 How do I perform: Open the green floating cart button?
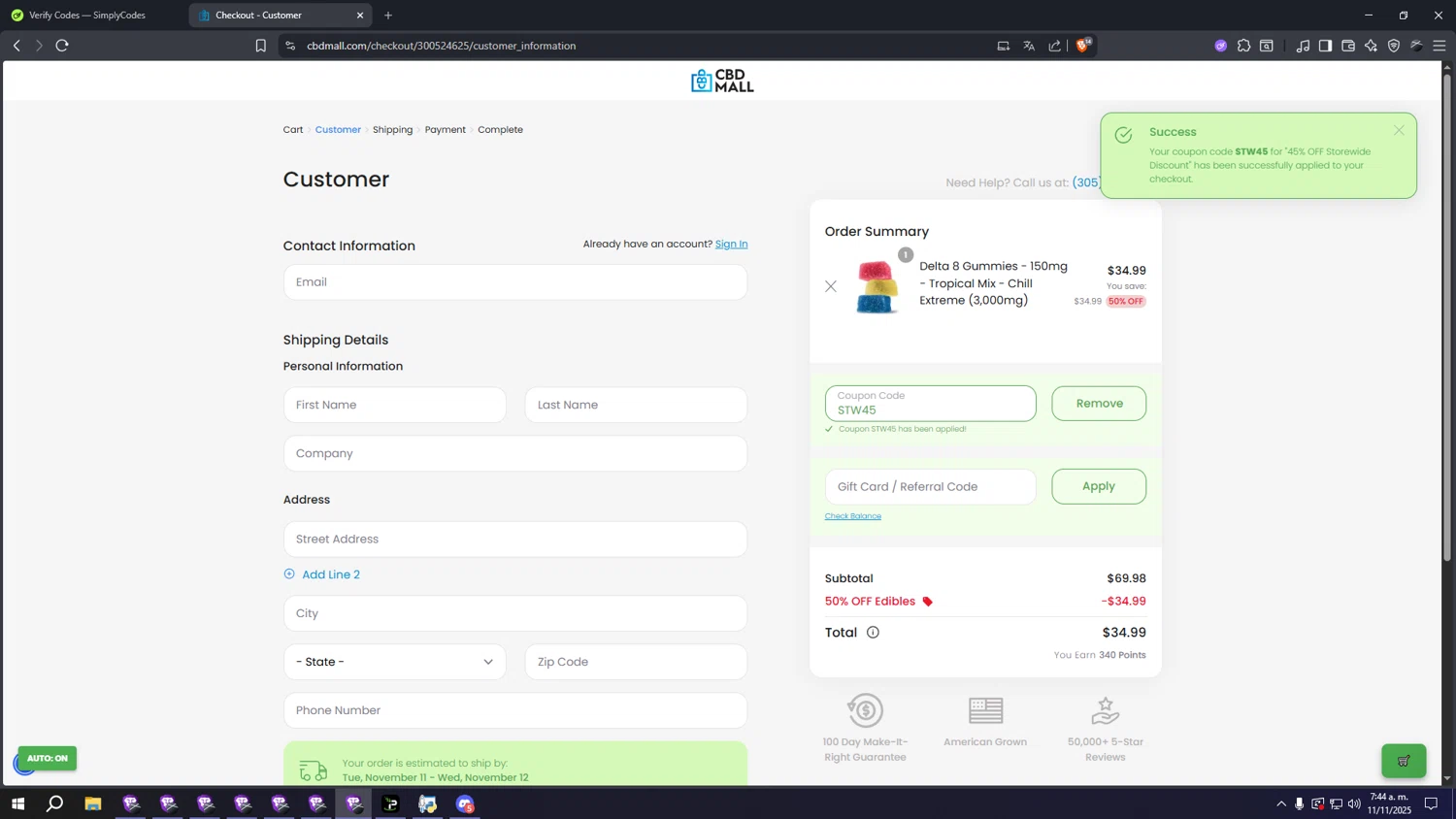click(x=1404, y=761)
